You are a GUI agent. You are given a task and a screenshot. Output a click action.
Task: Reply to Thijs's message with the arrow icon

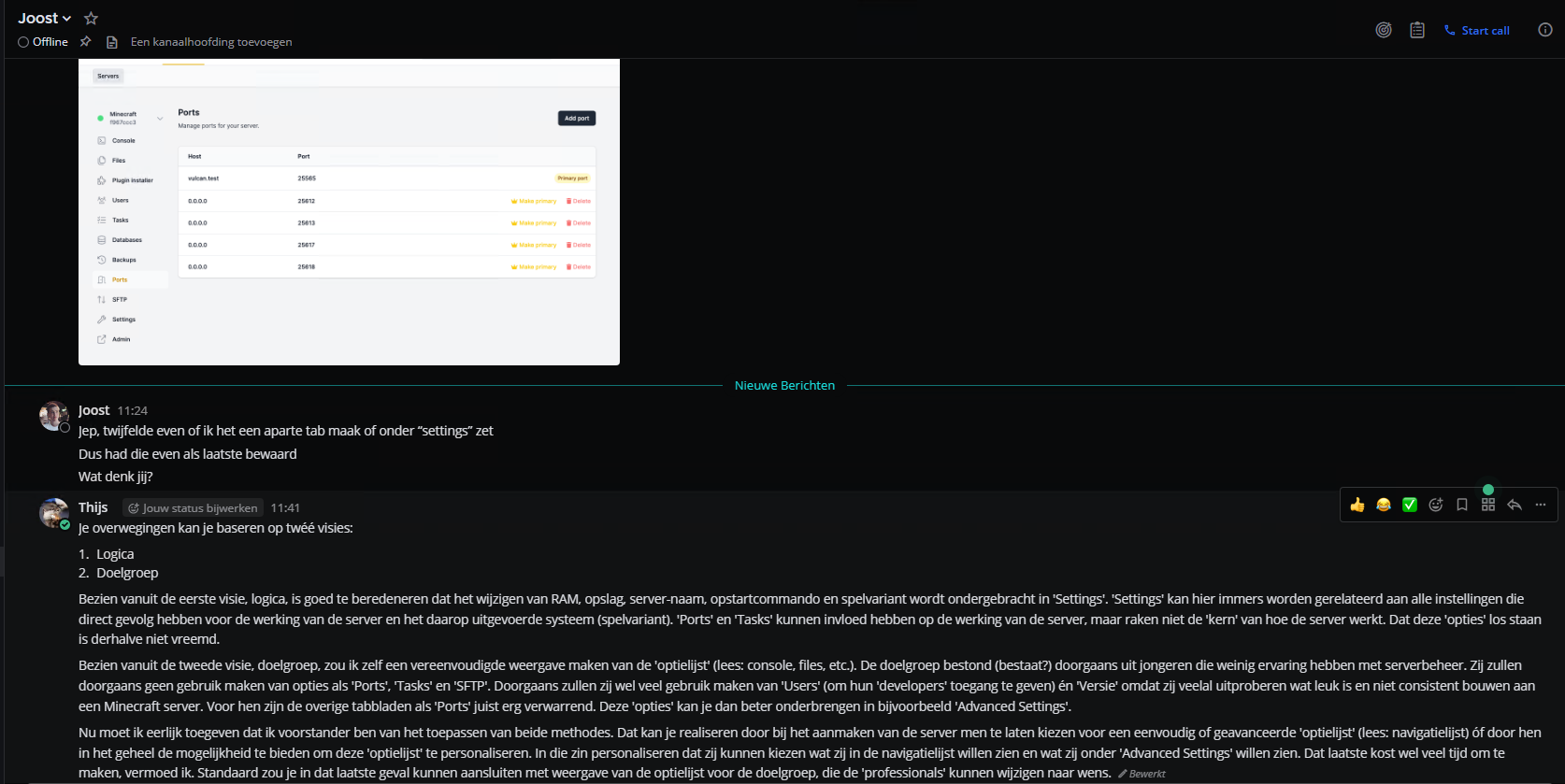[1515, 505]
